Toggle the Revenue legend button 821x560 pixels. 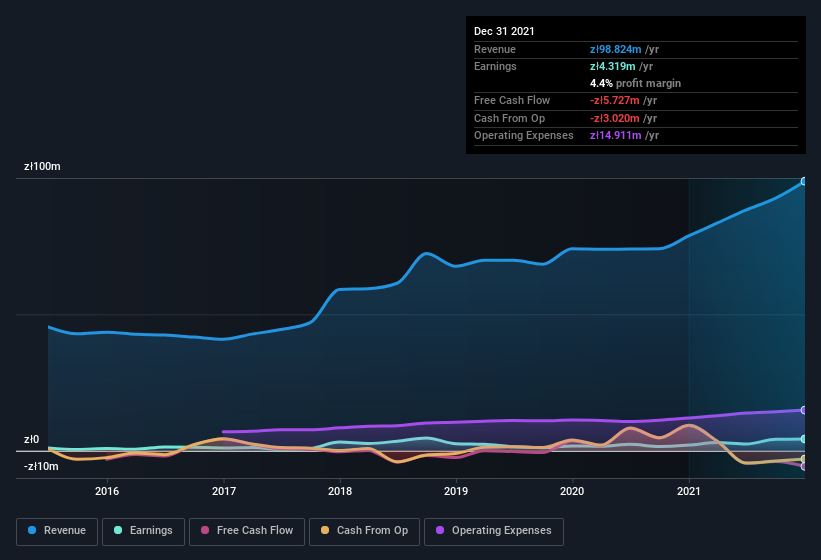point(57,531)
